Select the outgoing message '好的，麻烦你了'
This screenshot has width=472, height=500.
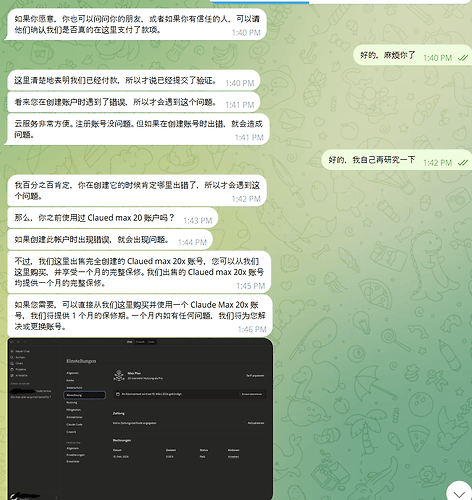(413, 55)
